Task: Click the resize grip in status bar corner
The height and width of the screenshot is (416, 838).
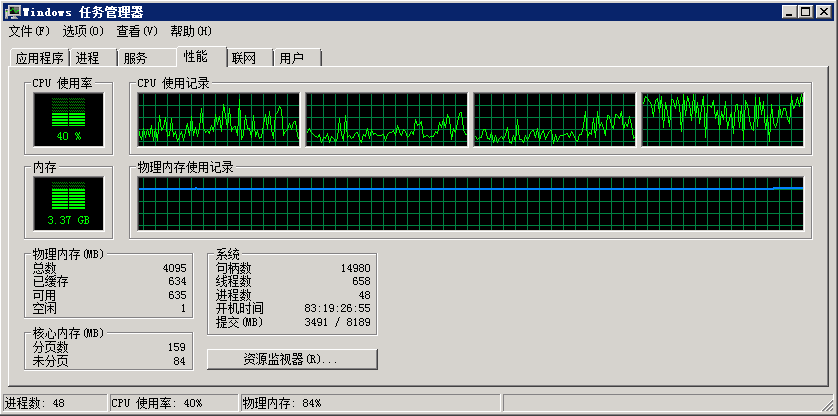Action: (826, 404)
